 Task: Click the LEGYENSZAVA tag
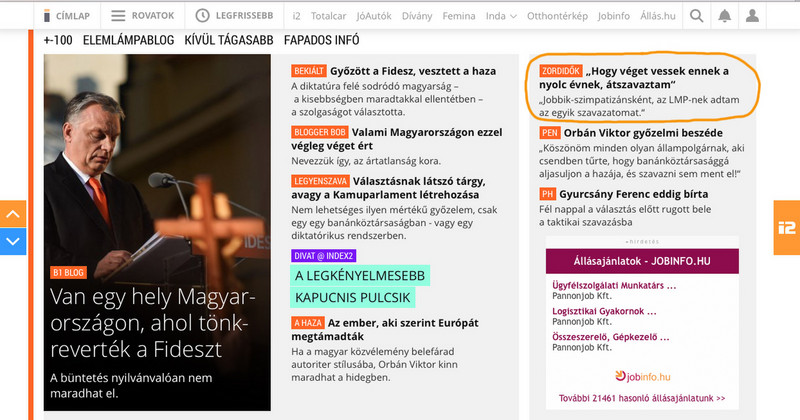point(320,181)
